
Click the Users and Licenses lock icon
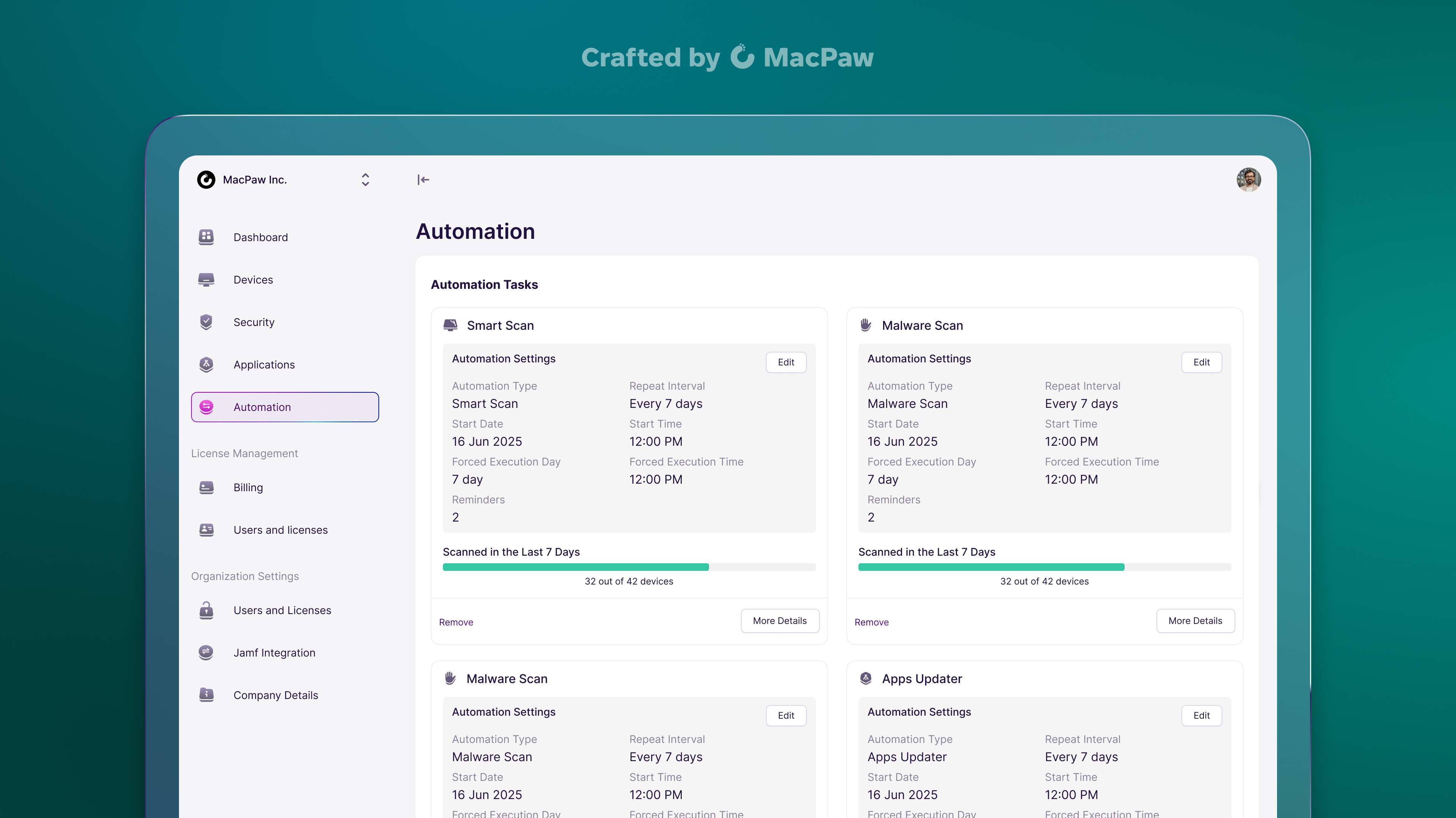tap(206, 610)
